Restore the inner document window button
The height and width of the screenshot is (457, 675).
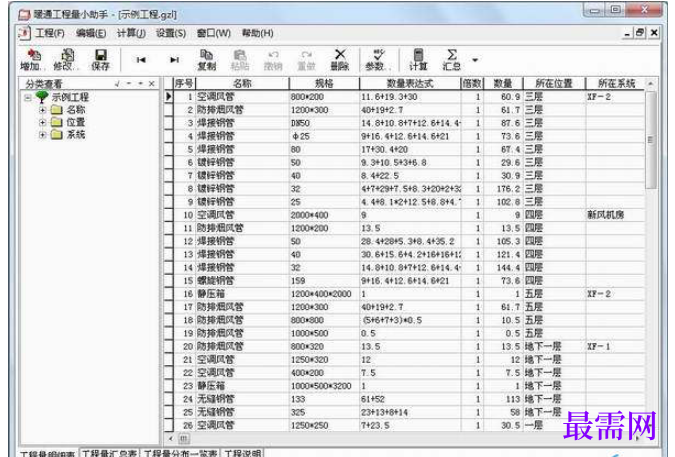[x=640, y=33]
